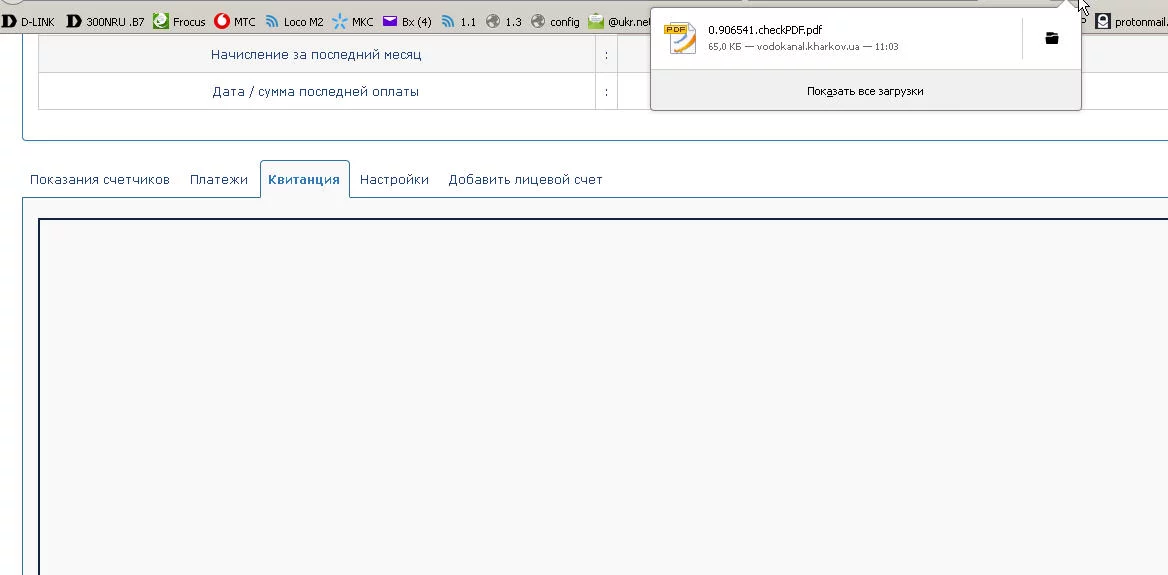Open the 300NRU .B7 bookmark
Screen dimensions: 1168x575
click(106, 22)
